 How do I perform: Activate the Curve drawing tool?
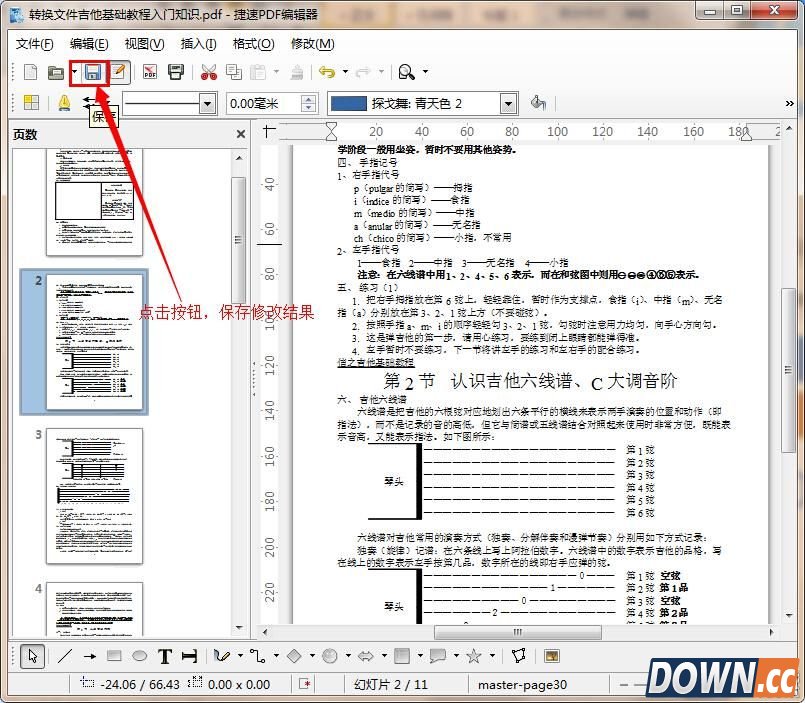tap(220, 656)
